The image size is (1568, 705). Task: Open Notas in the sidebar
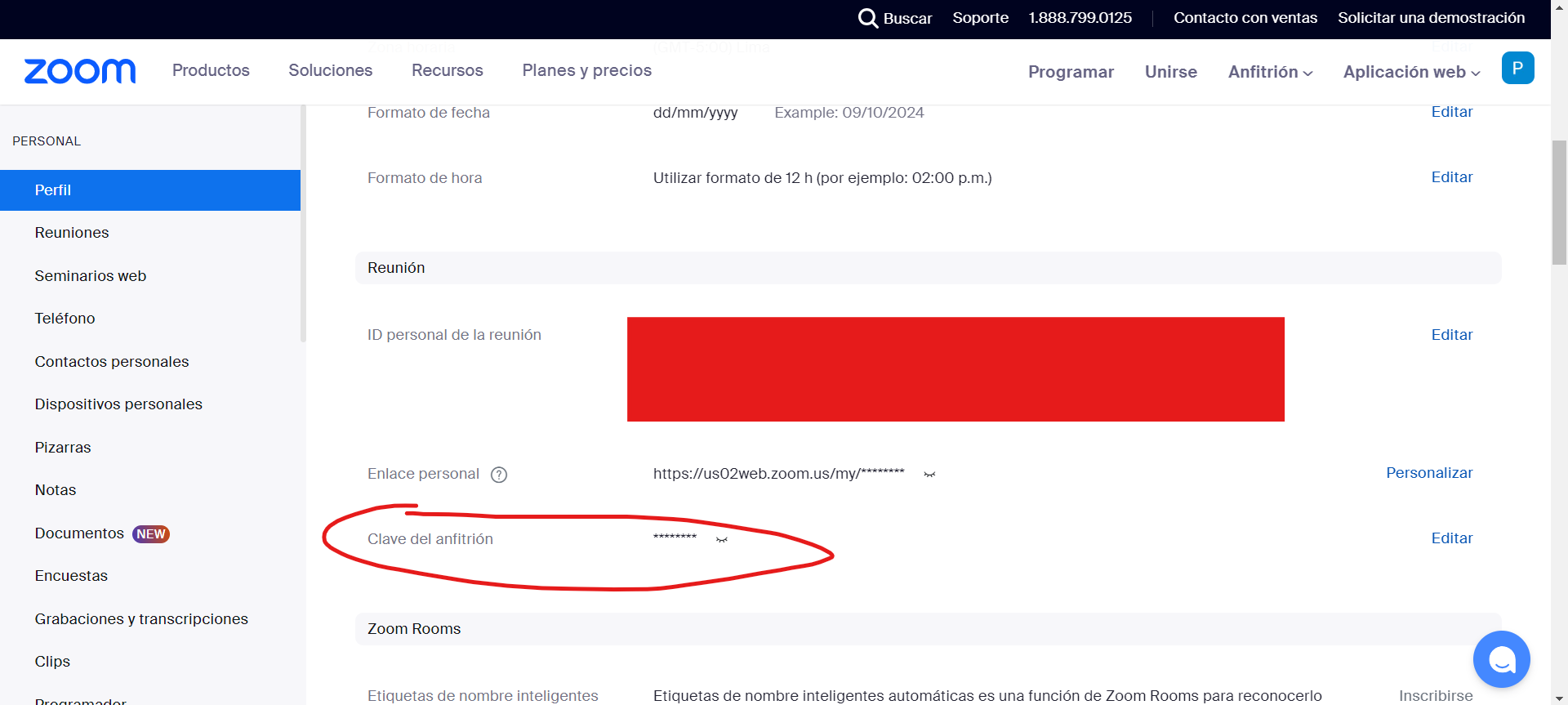click(56, 490)
